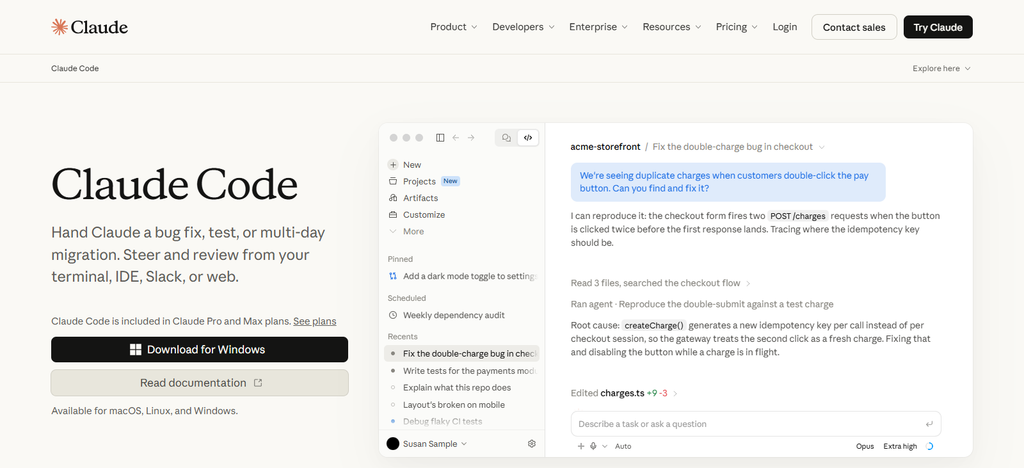Click the Auto mode selector
This screenshot has width=1024, height=468.
pos(623,446)
